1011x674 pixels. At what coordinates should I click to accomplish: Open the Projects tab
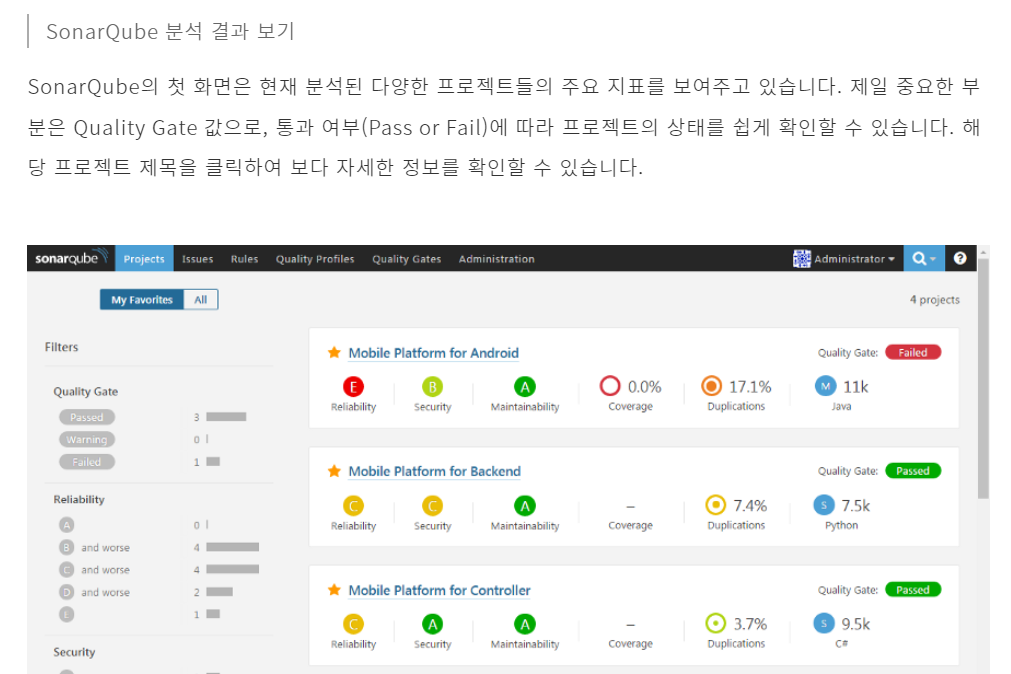(144, 259)
